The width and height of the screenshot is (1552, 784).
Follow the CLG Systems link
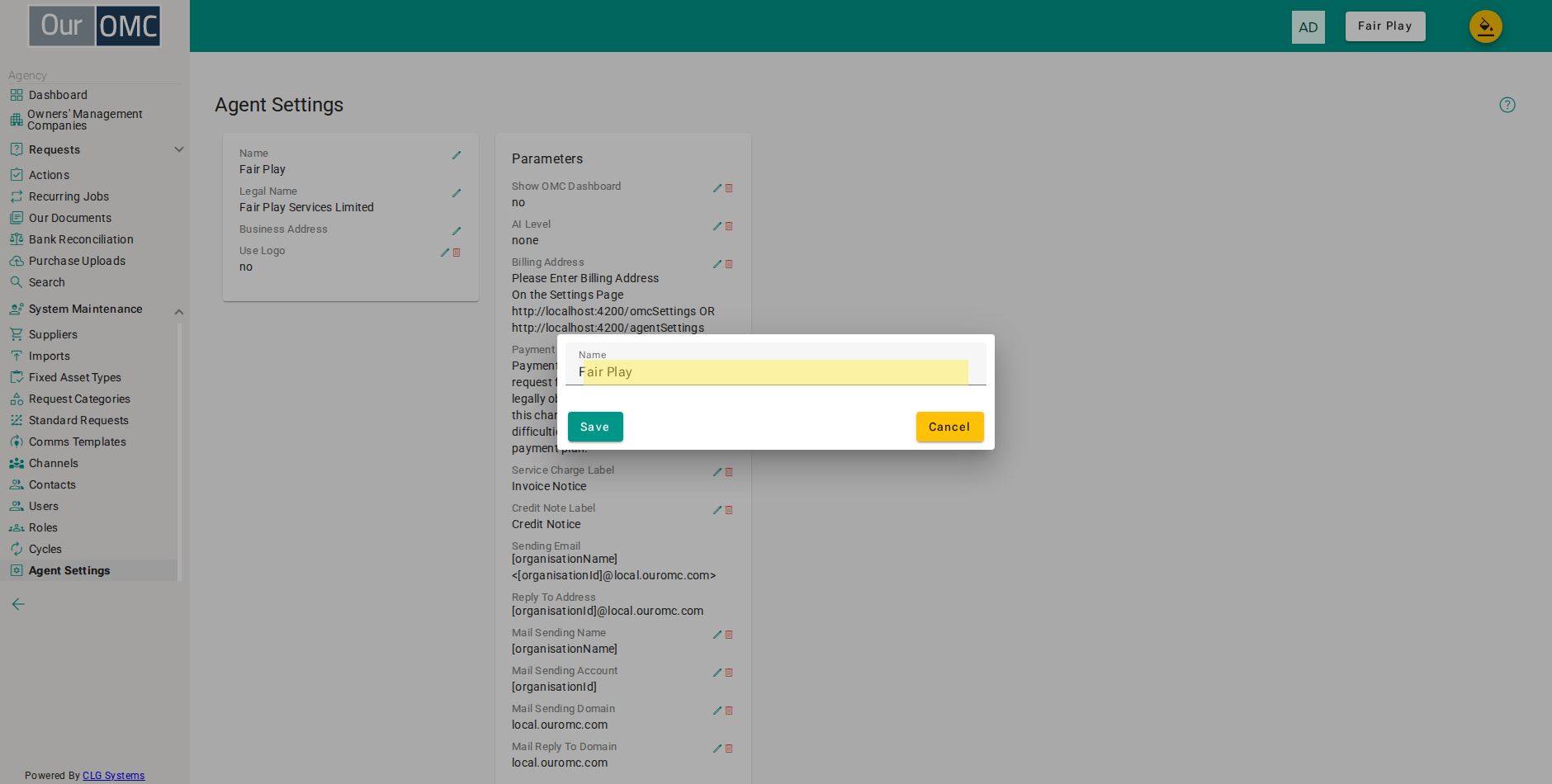[x=113, y=776]
